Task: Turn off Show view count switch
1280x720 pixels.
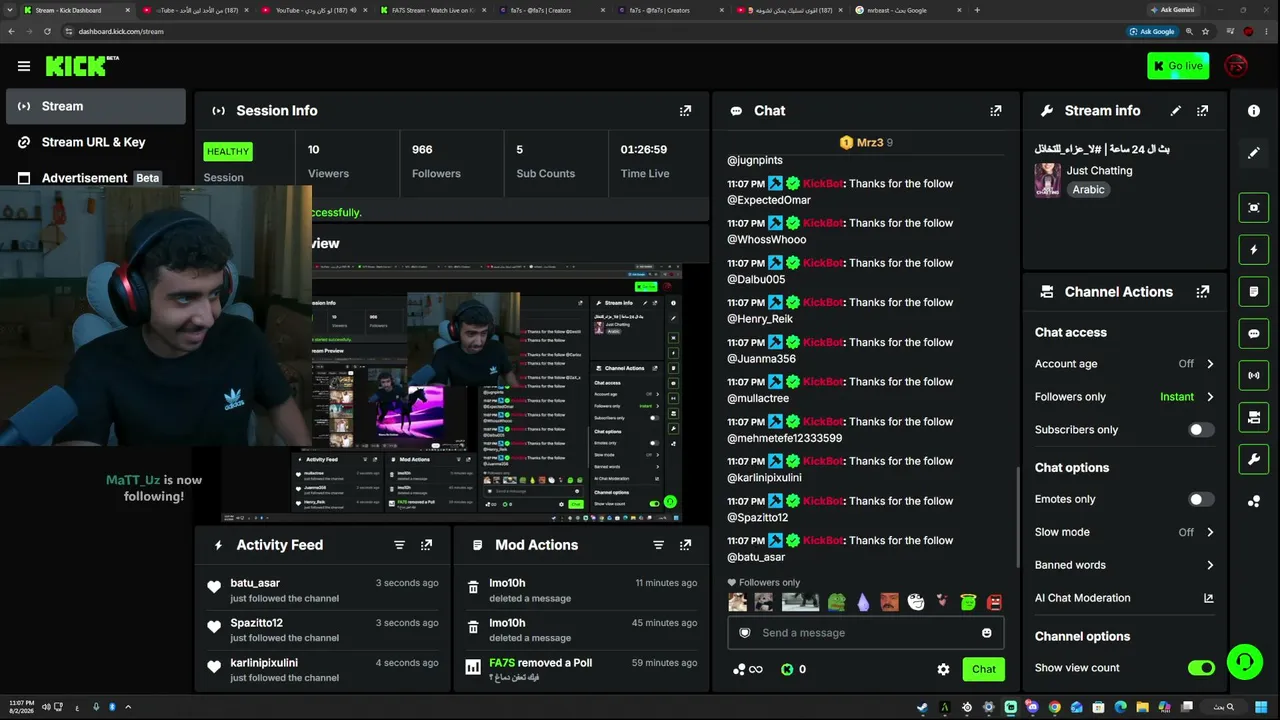Action: [1201, 668]
